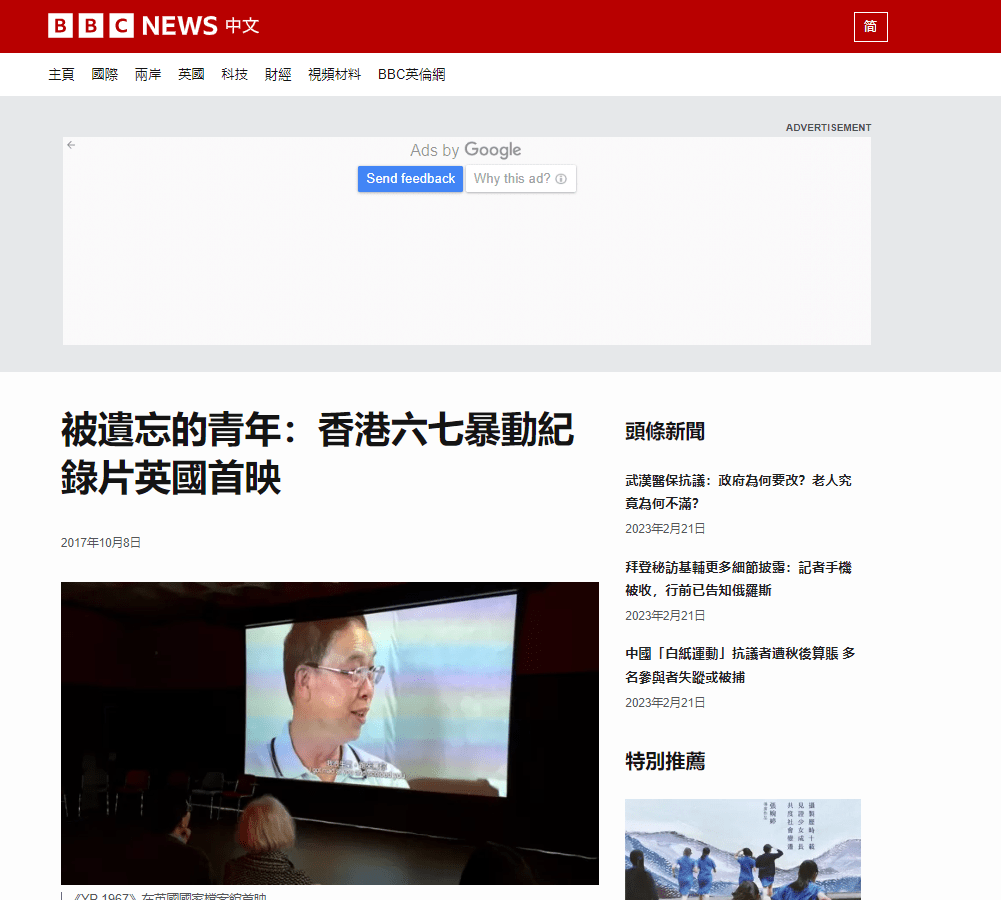
Task: Click the info icon beside Why this ad
Action: click(561, 179)
